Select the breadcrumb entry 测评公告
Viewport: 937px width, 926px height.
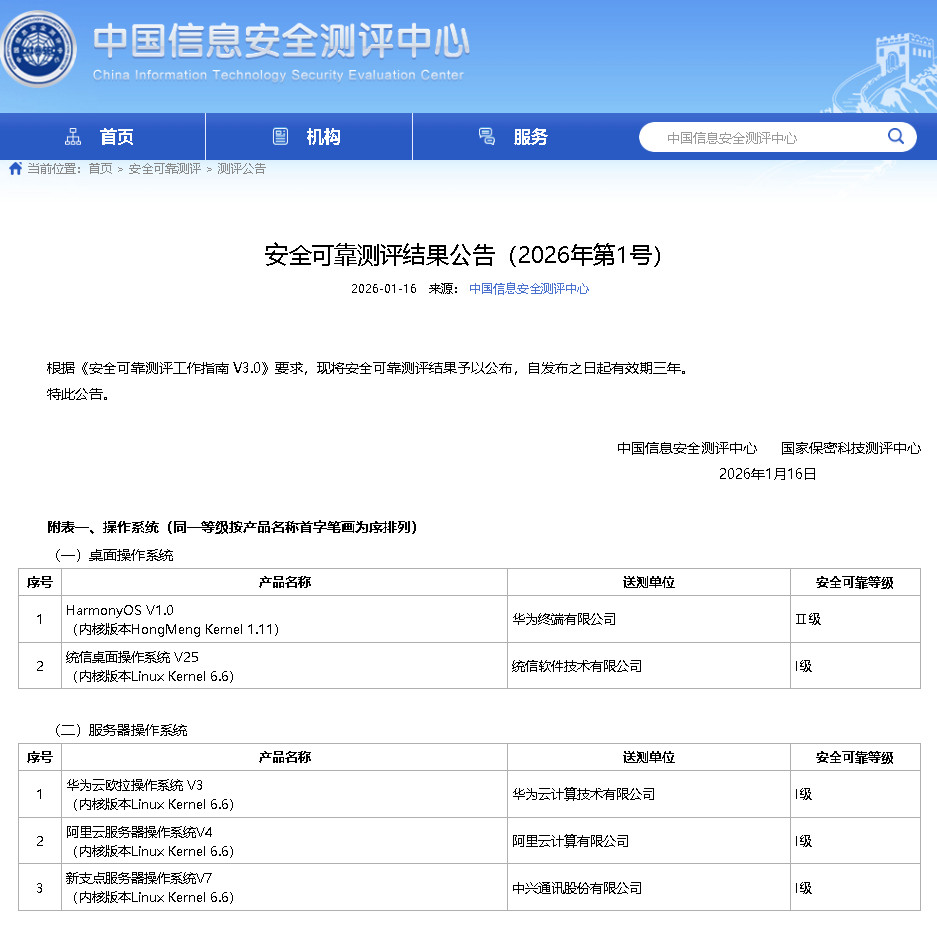[239, 169]
